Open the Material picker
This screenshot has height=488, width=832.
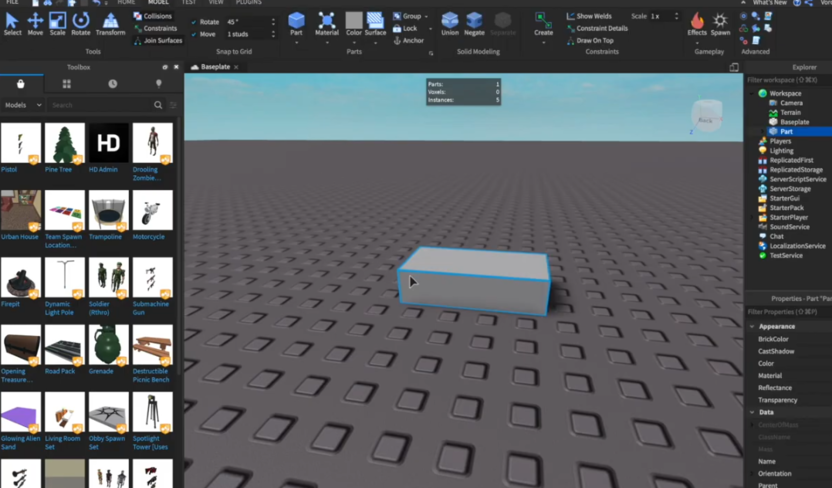(327, 24)
